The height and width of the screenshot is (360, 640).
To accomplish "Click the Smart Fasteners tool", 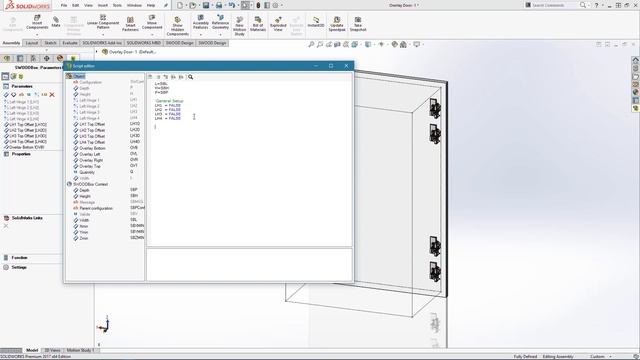I will [x=130, y=24].
